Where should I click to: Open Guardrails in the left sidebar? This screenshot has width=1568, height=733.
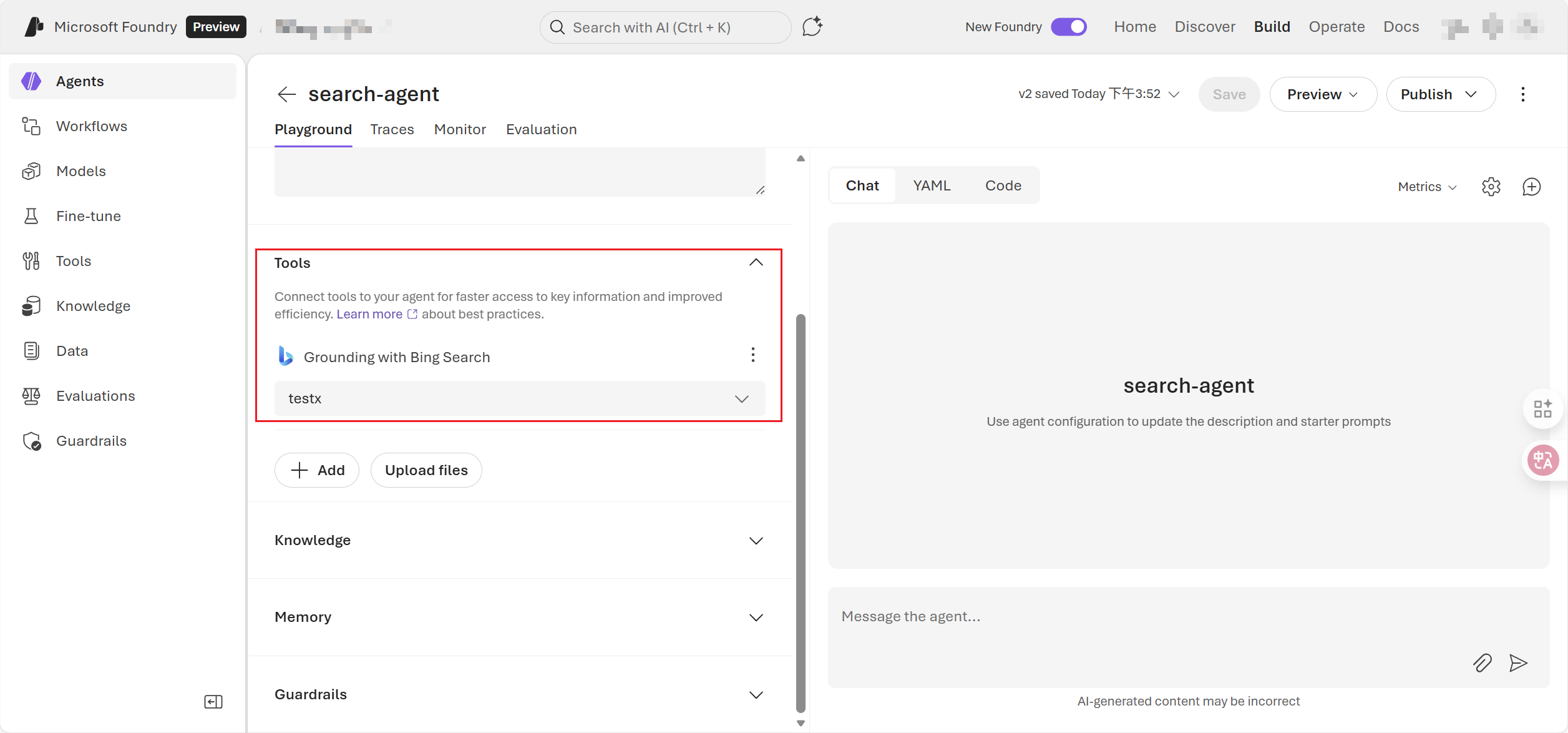[91, 441]
